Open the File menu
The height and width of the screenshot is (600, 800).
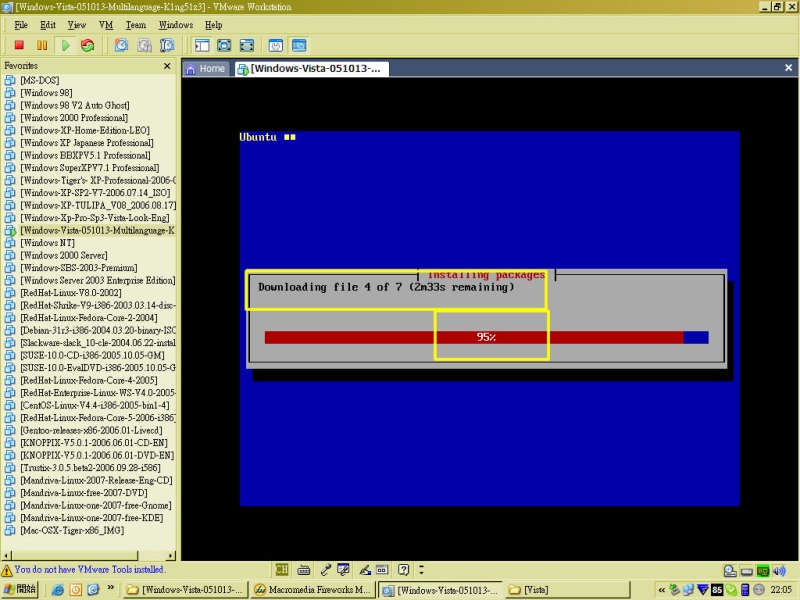pyautogui.click(x=21, y=25)
